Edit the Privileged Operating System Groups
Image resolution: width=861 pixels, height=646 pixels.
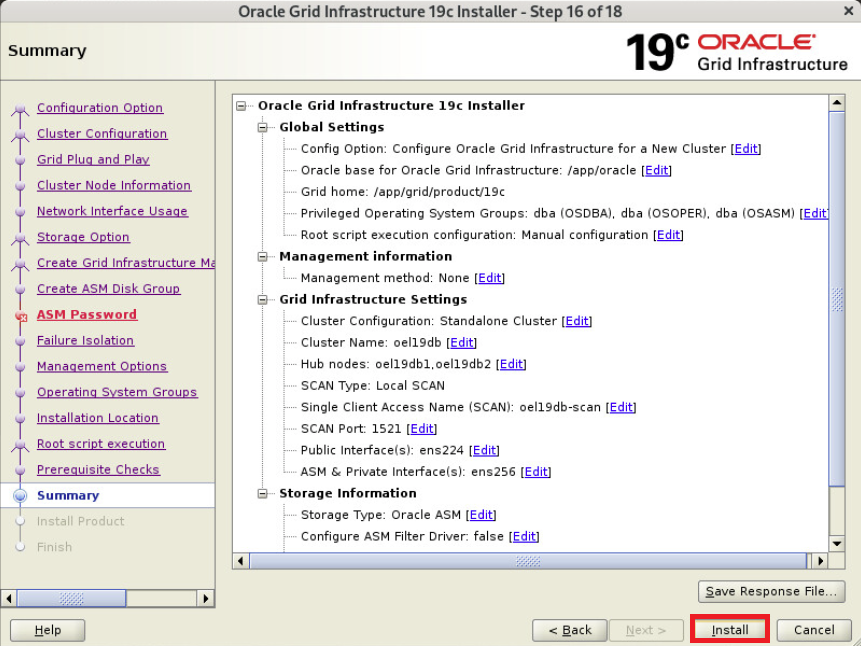pos(815,213)
